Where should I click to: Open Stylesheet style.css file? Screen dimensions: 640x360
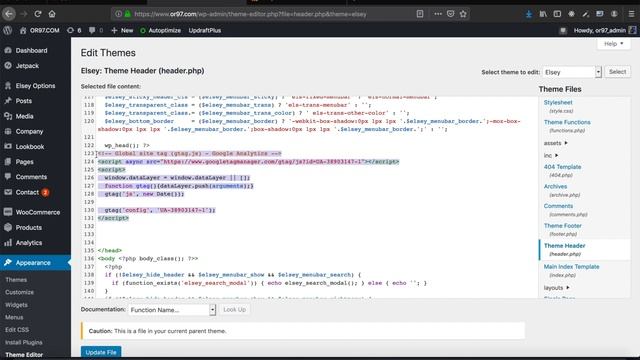558,102
